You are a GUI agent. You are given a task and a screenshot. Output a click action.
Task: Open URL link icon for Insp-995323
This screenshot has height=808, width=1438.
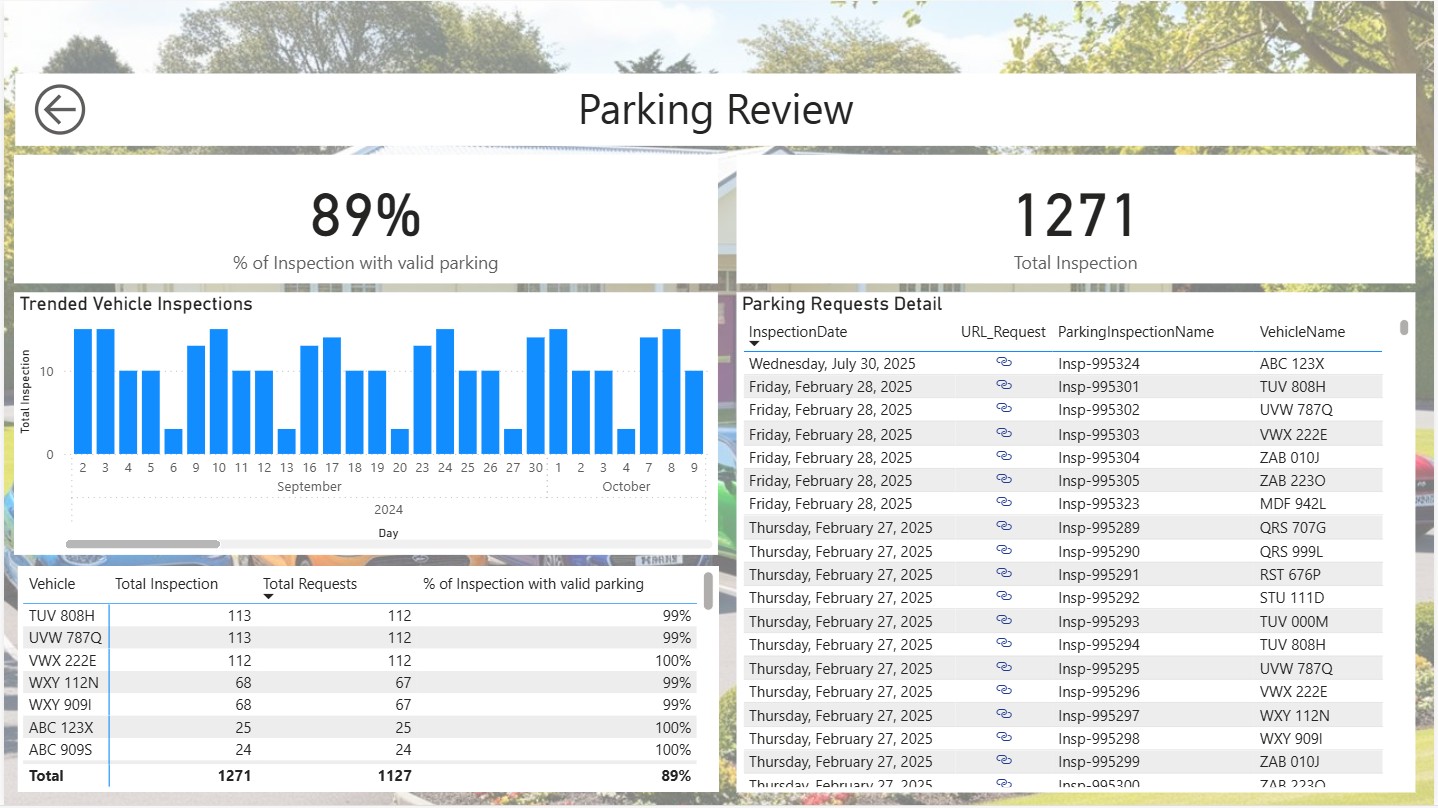click(x=1004, y=503)
